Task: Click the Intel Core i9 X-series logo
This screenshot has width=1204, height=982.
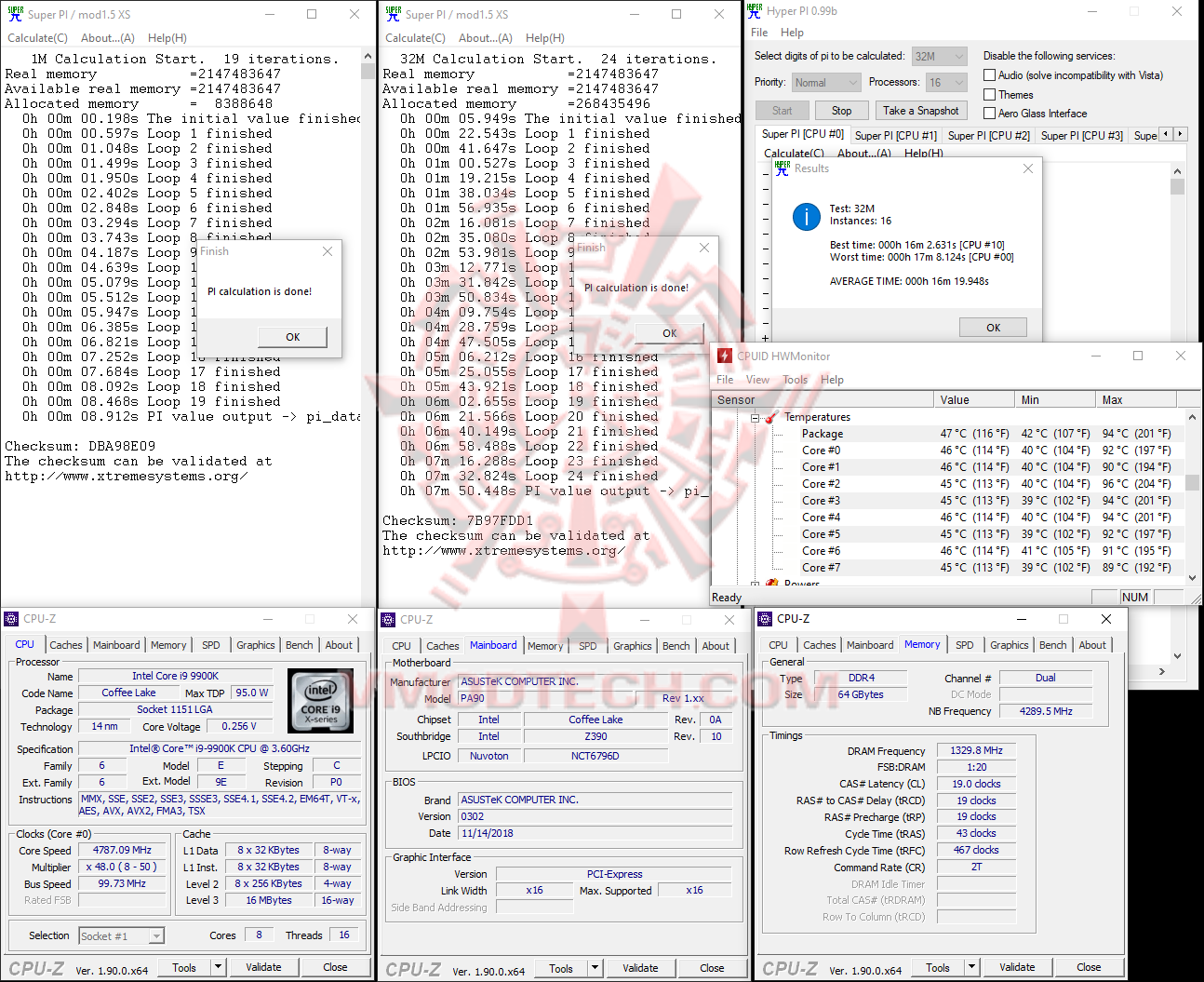Action: (321, 701)
